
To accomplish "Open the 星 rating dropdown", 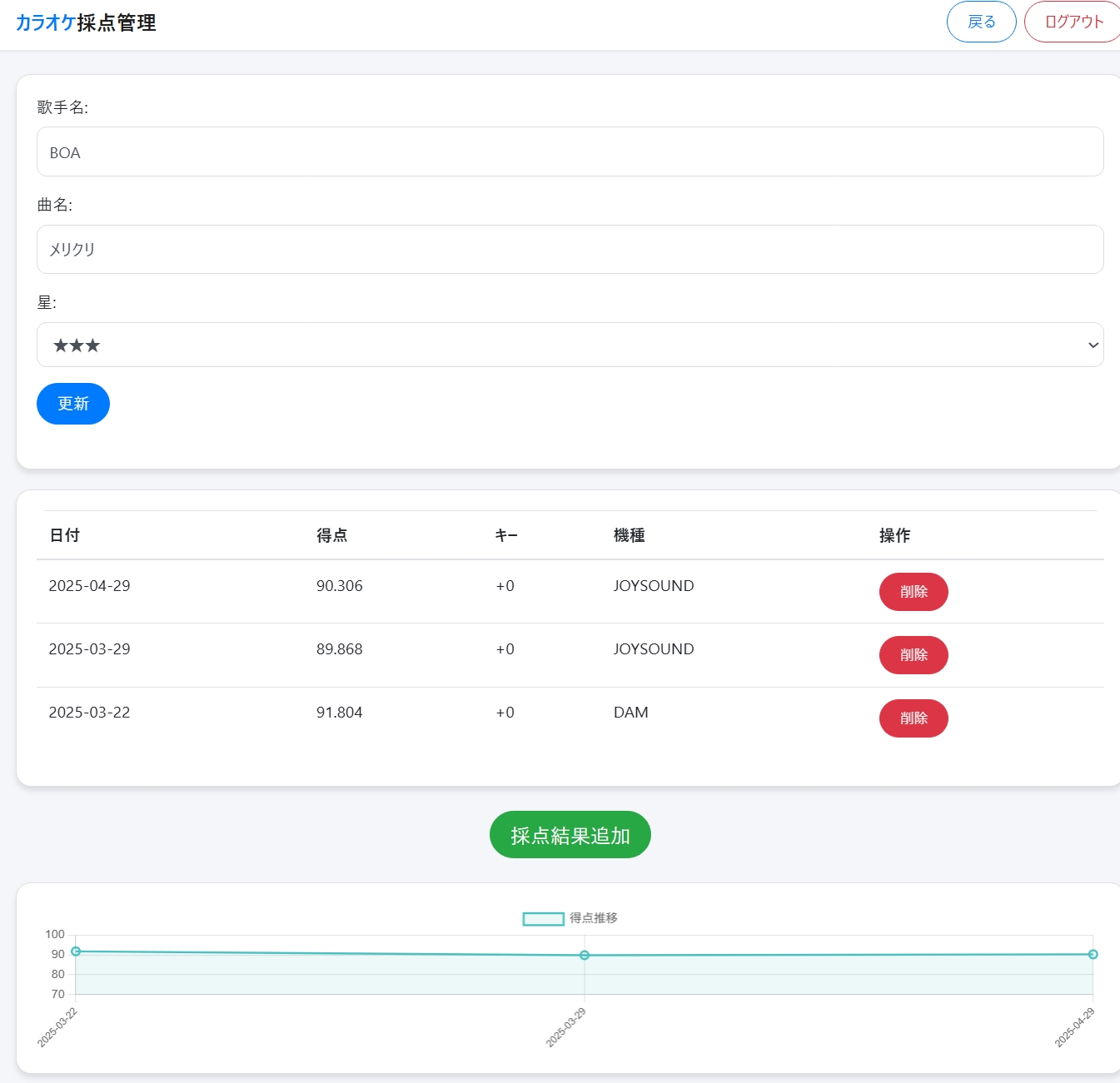I will pyautogui.click(x=570, y=345).
